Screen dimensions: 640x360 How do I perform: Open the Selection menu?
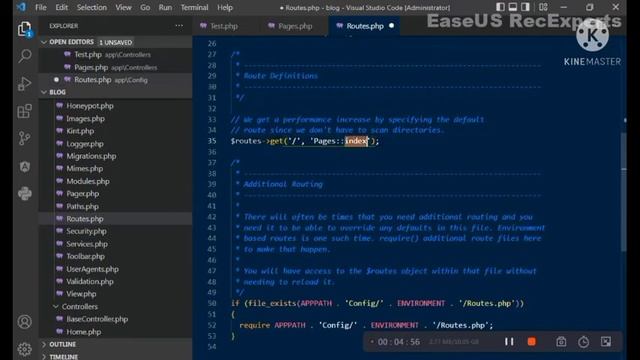[x=92, y=7]
